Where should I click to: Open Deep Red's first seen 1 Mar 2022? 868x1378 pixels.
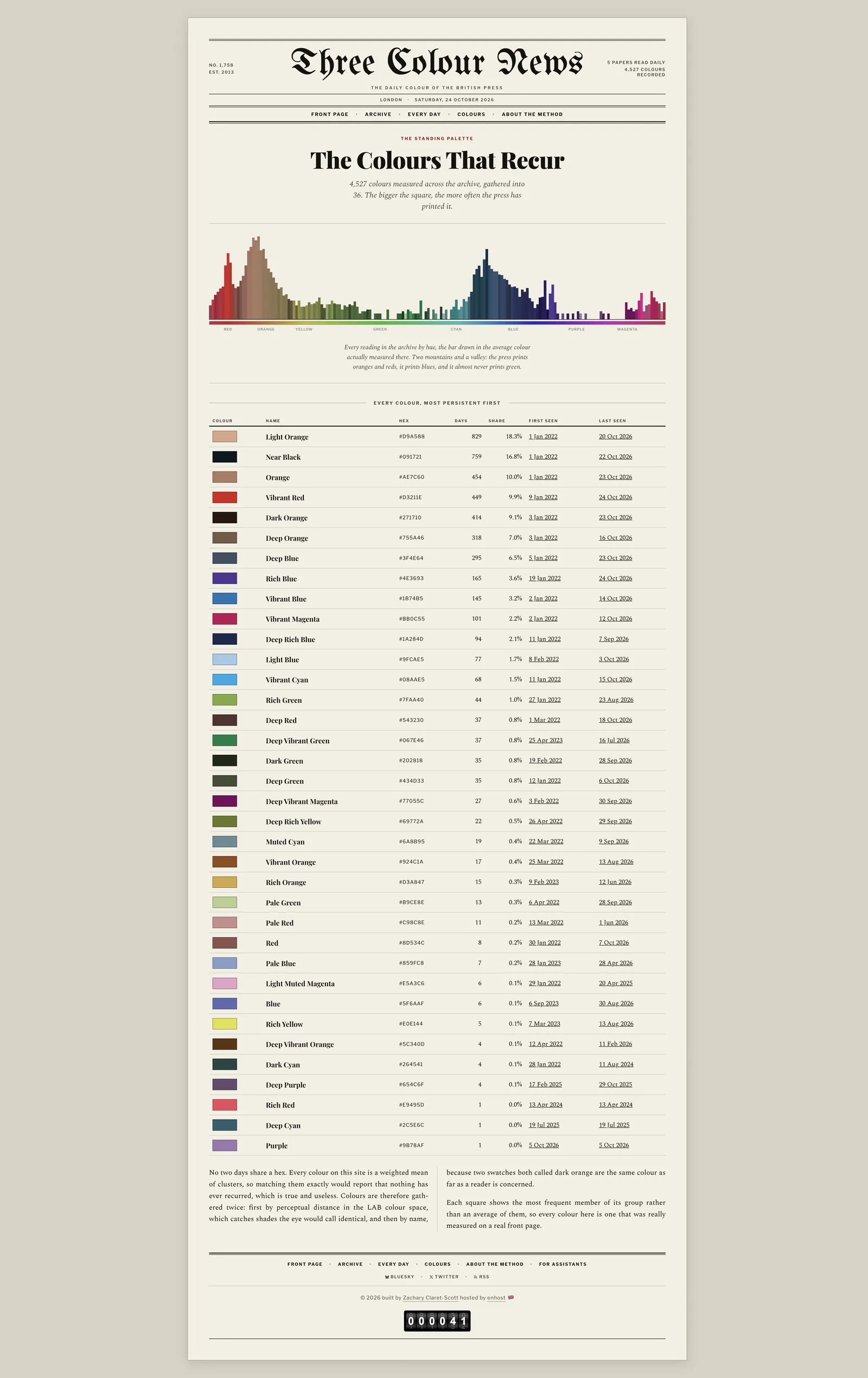click(x=544, y=720)
